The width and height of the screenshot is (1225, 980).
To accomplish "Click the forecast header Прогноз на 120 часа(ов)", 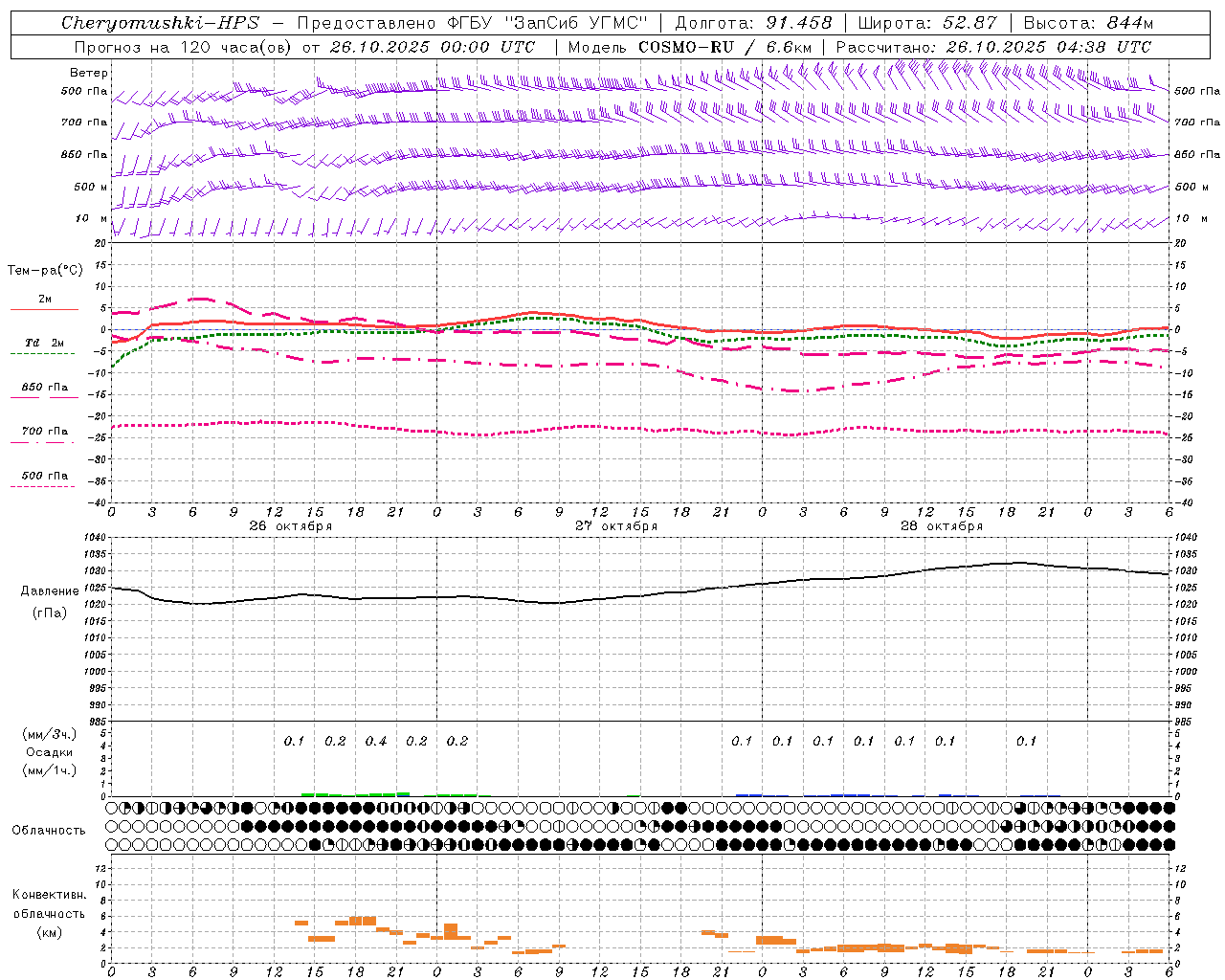I will tap(184, 47).
